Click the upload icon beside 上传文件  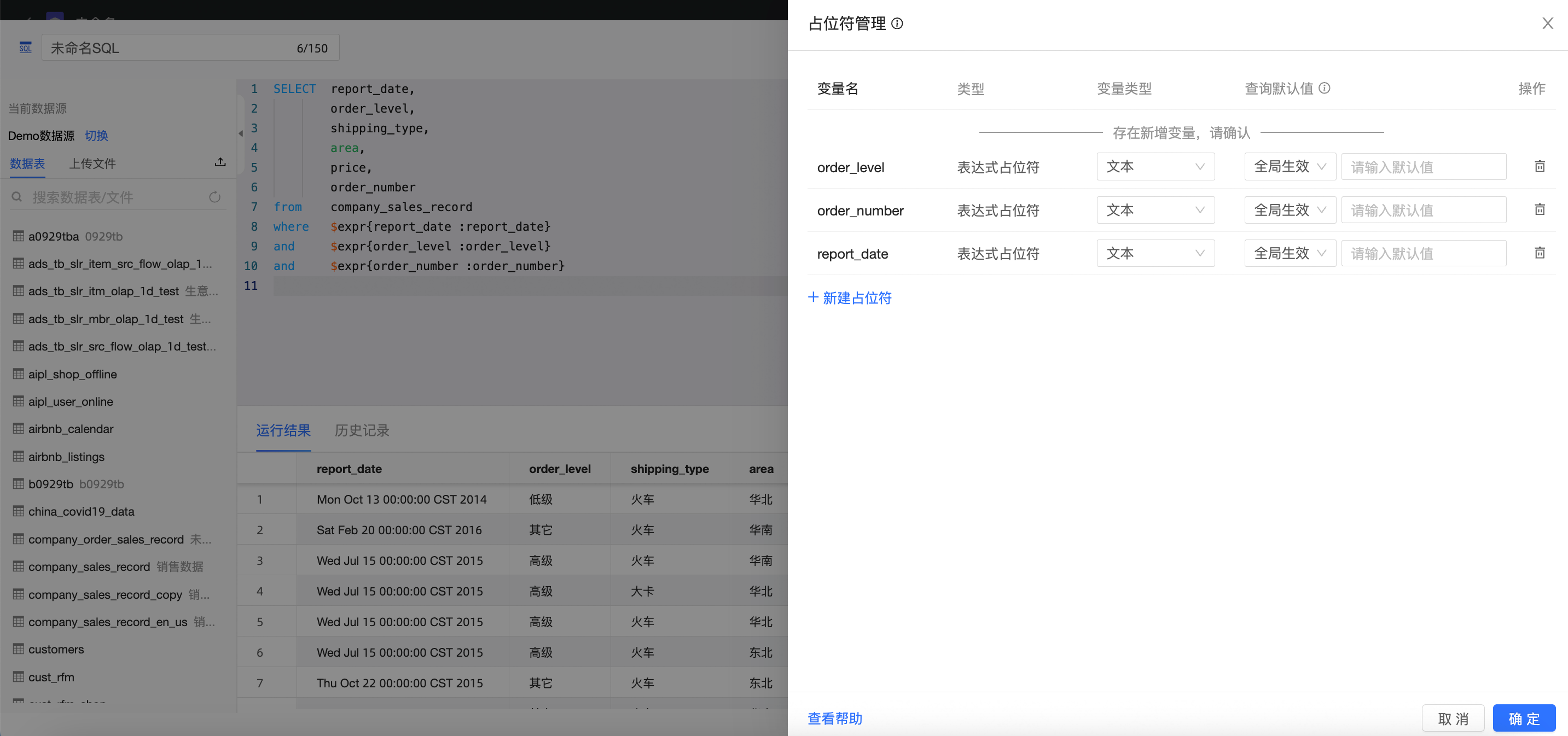pyautogui.click(x=220, y=162)
